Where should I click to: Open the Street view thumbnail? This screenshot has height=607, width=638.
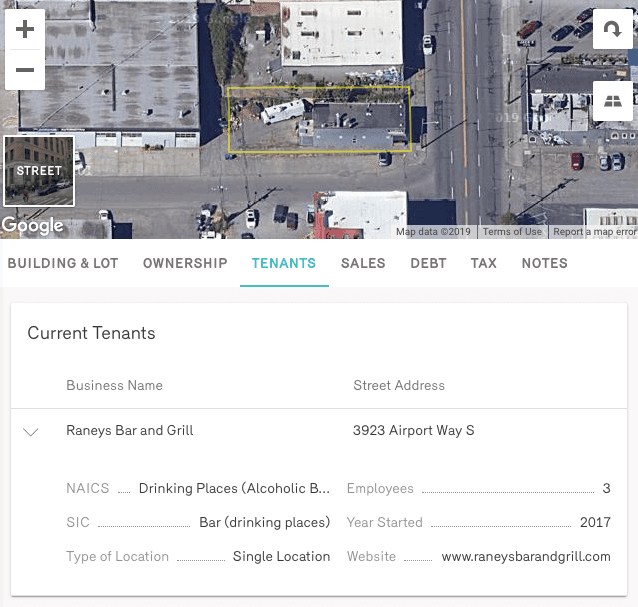39,171
